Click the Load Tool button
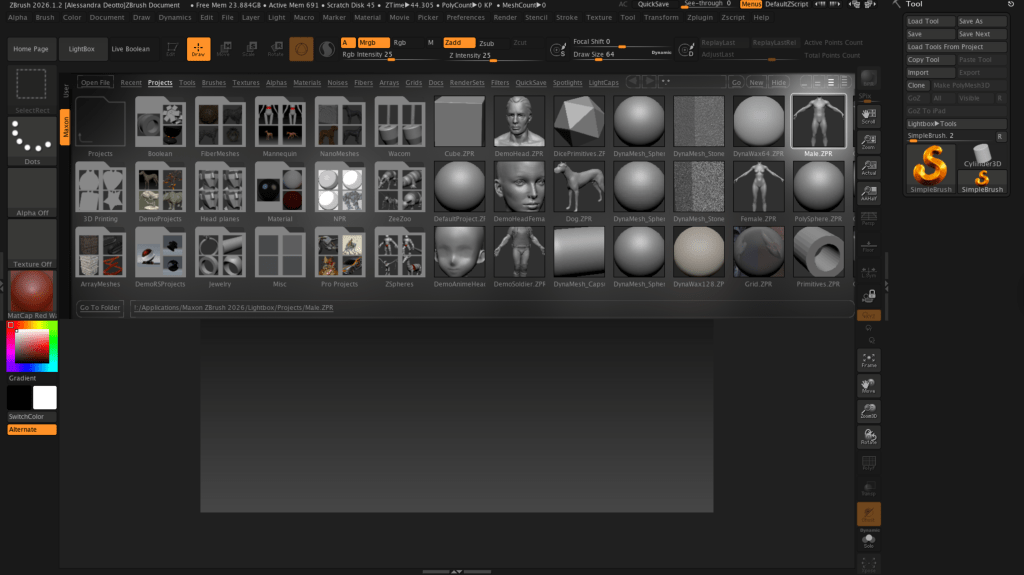 pos(930,21)
